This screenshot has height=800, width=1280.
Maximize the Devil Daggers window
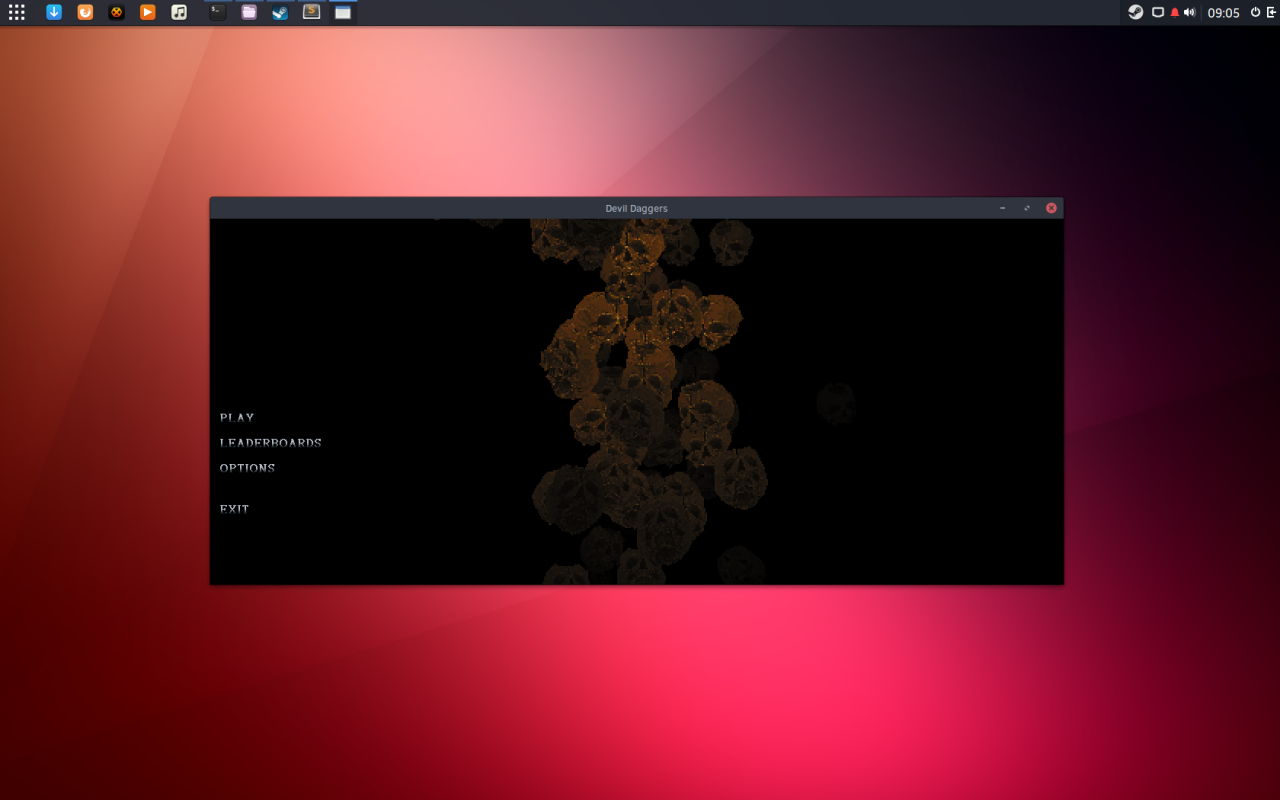(1027, 208)
